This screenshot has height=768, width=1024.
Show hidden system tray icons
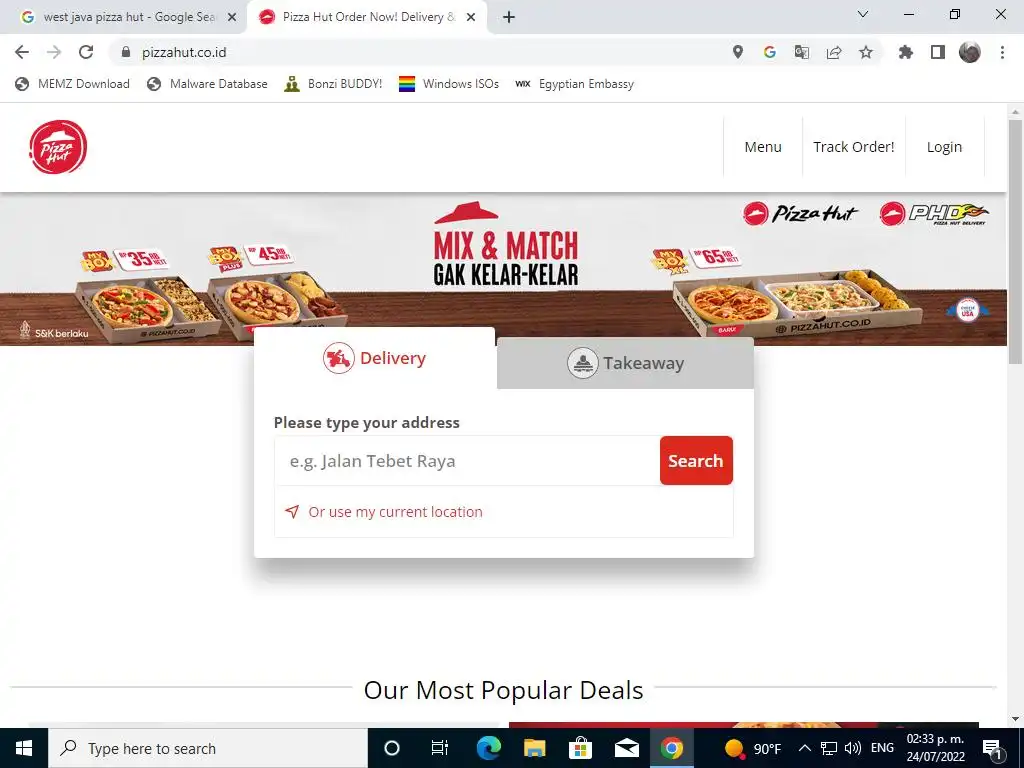point(805,748)
